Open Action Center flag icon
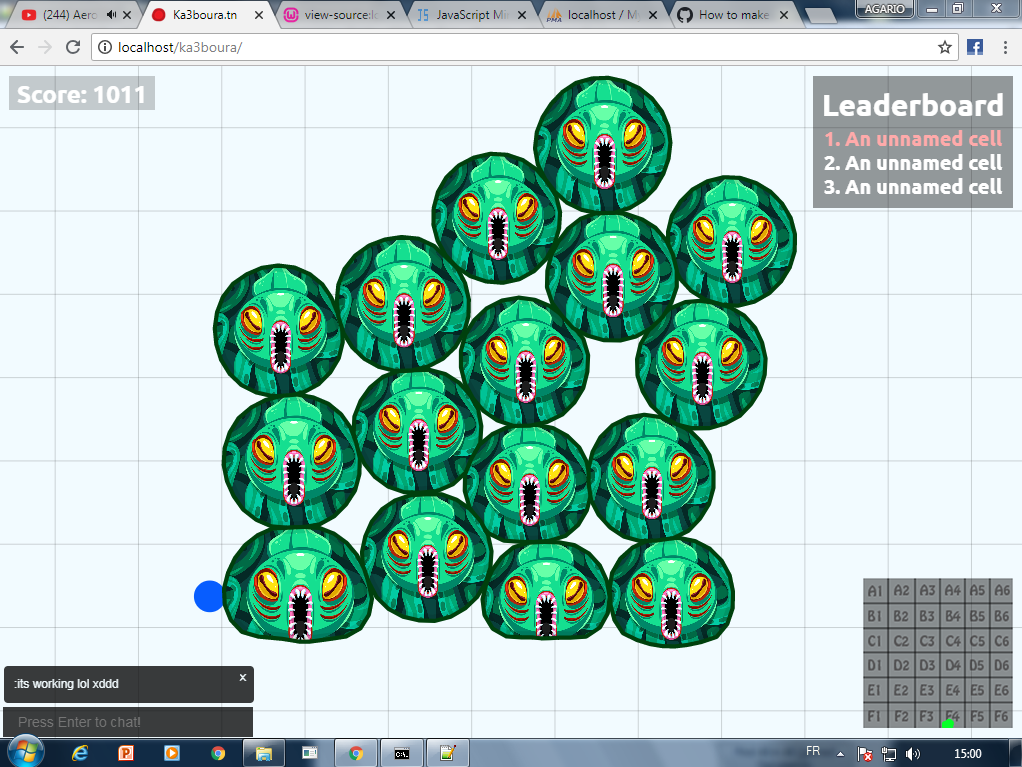 pos(865,754)
